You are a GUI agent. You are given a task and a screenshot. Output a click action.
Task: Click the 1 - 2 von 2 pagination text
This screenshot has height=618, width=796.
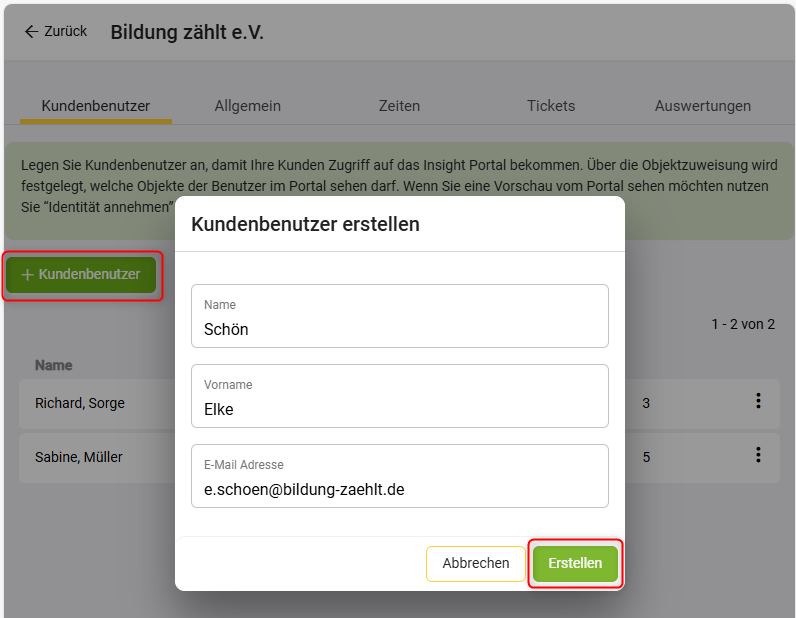tap(743, 324)
